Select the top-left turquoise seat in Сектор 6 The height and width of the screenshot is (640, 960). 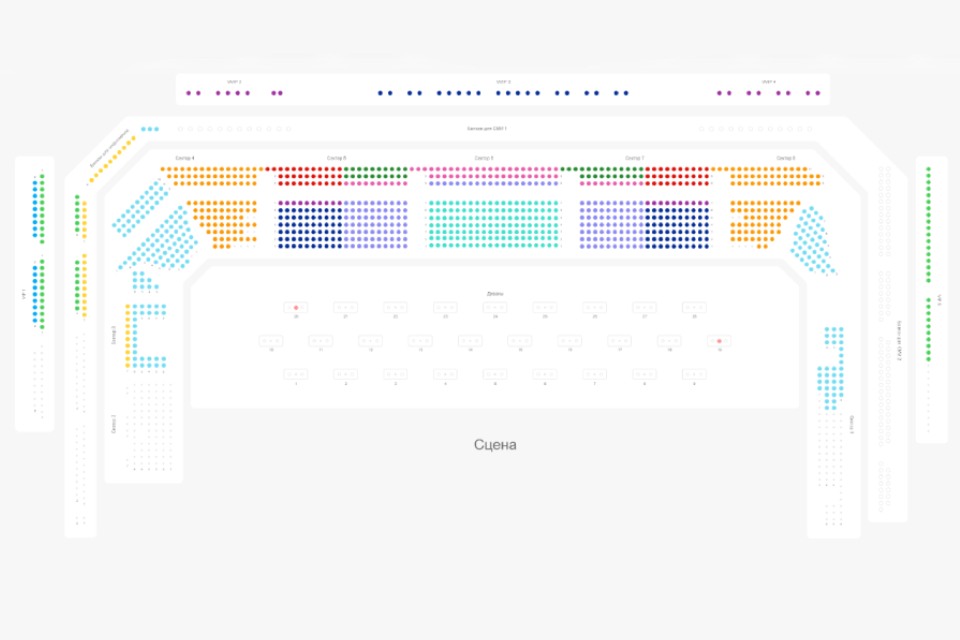pyautogui.click(x=431, y=203)
